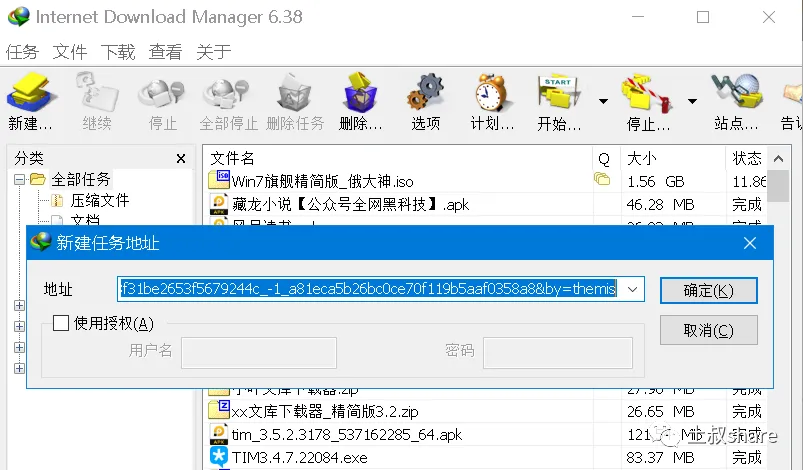Open Options (选项) gear icon

click(x=426, y=101)
